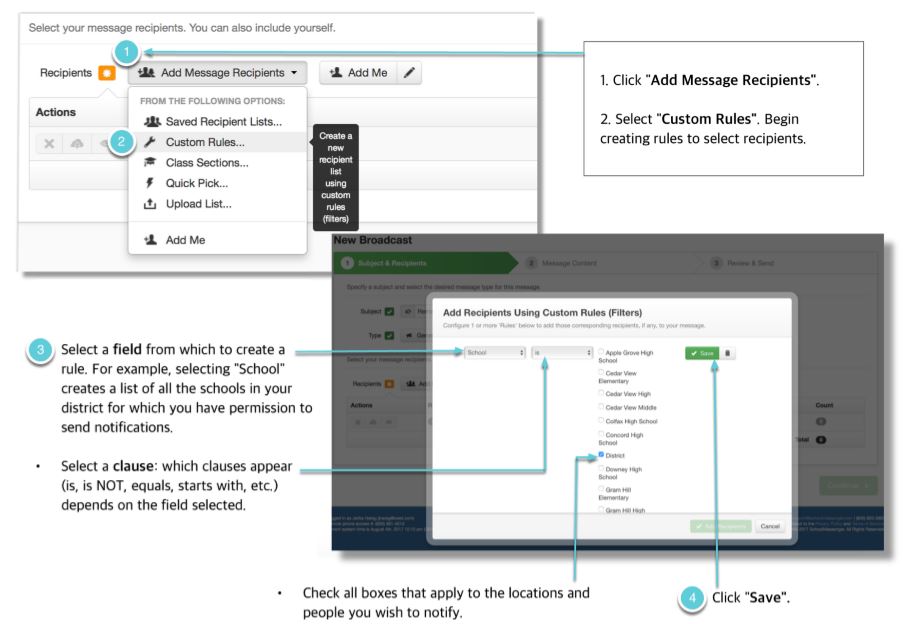Click the graduation cap Class Sections icon

coord(150,162)
